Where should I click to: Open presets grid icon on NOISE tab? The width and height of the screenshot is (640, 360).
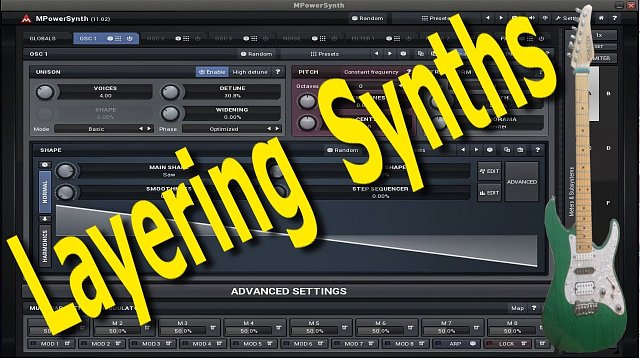322,38
